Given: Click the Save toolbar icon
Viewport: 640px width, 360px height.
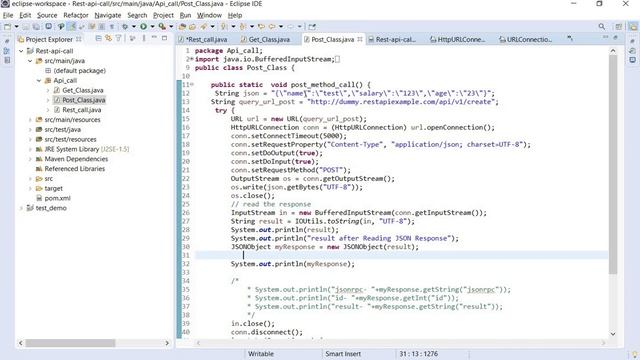Looking at the screenshot, I should [26, 27].
